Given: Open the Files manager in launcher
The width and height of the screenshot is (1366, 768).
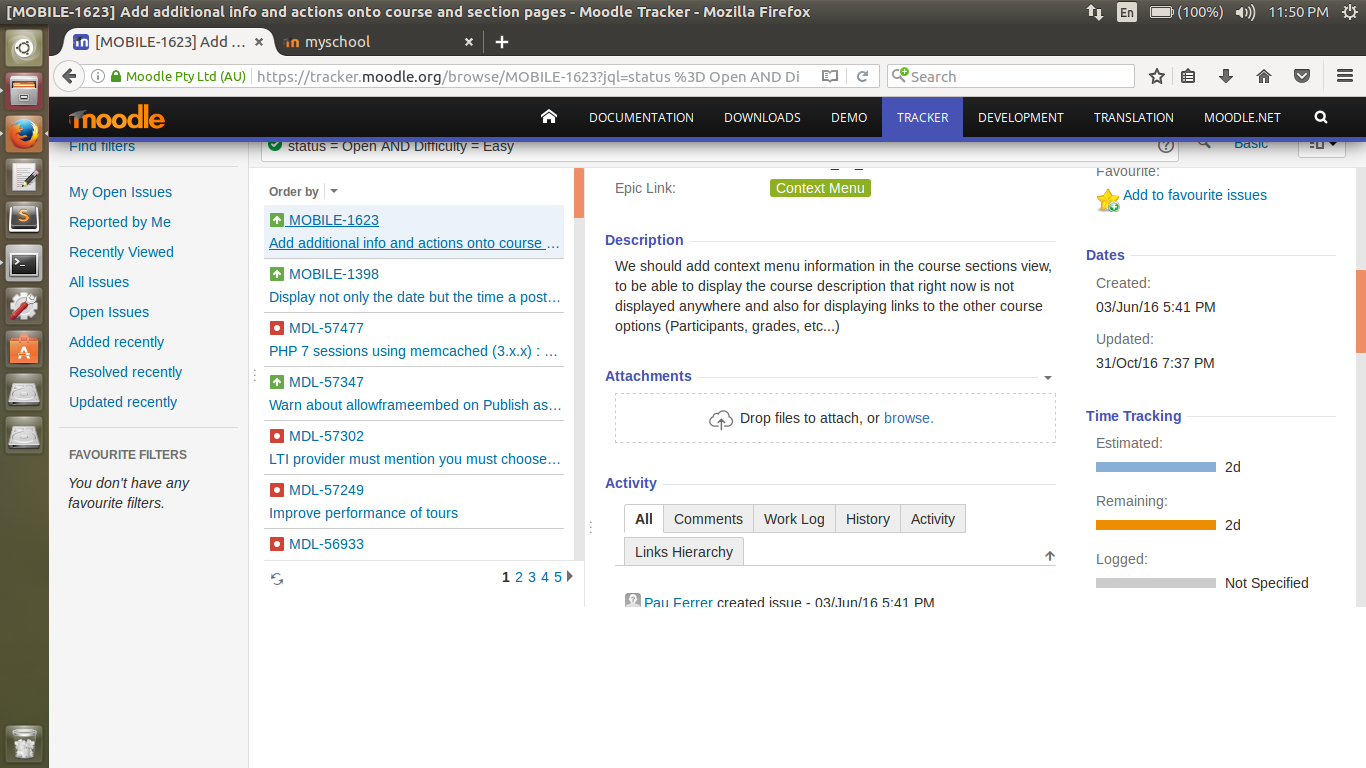Looking at the screenshot, I should click(24, 90).
